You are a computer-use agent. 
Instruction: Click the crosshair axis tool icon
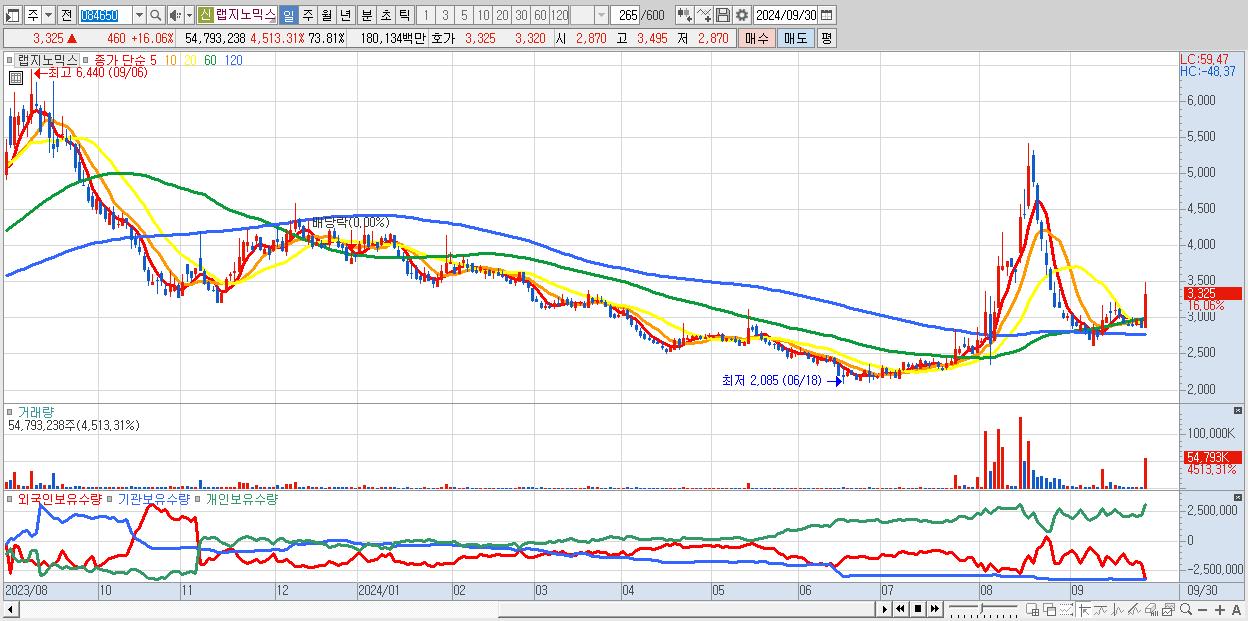tap(1085, 609)
